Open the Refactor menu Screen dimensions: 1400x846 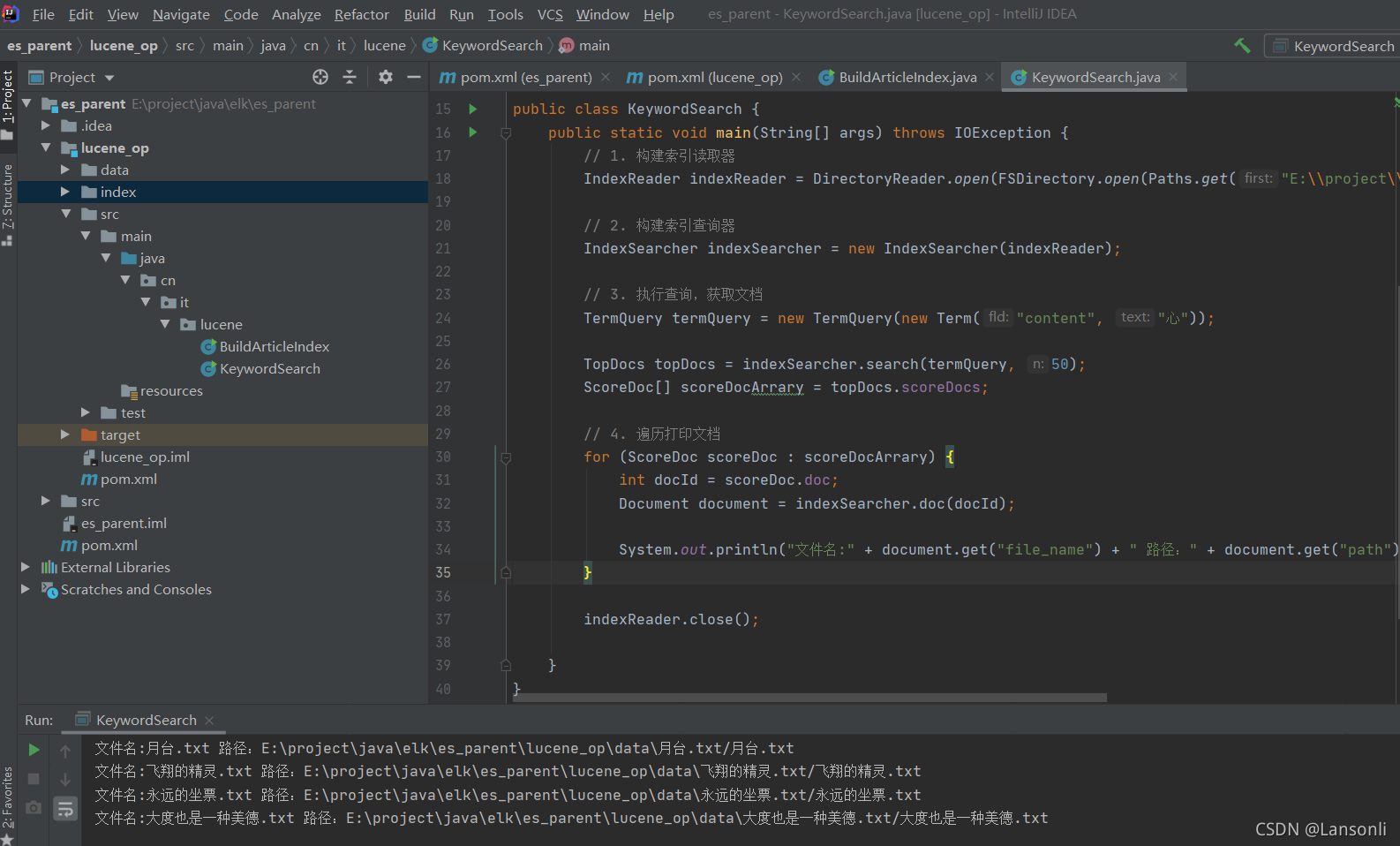coord(361,14)
